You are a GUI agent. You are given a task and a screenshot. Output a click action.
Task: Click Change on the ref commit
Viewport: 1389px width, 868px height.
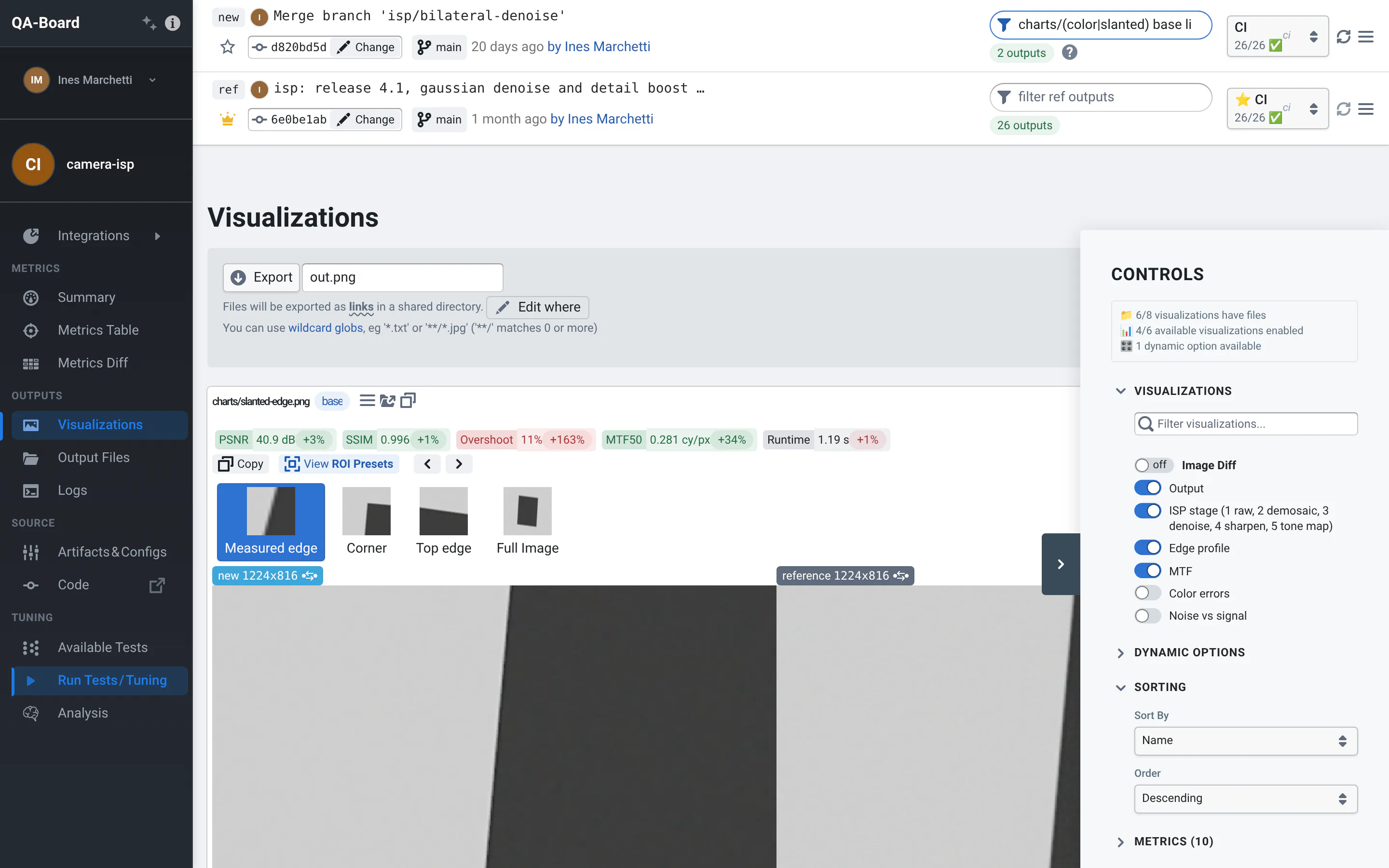[x=366, y=120]
